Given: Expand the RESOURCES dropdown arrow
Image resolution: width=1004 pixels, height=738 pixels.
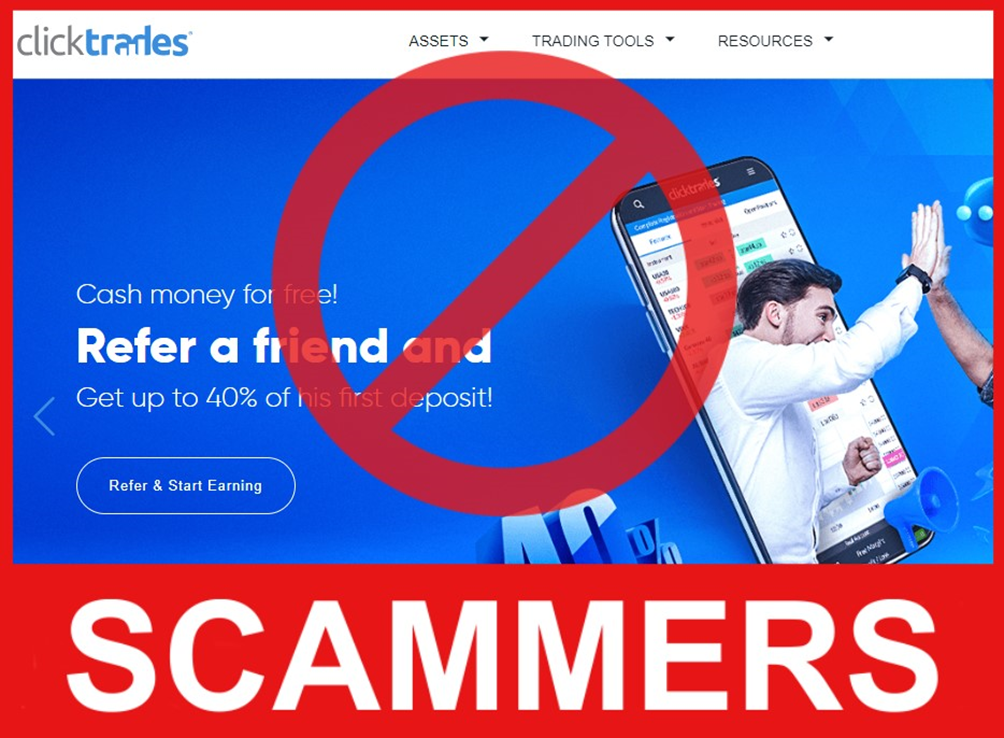Looking at the screenshot, I should (829, 40).
